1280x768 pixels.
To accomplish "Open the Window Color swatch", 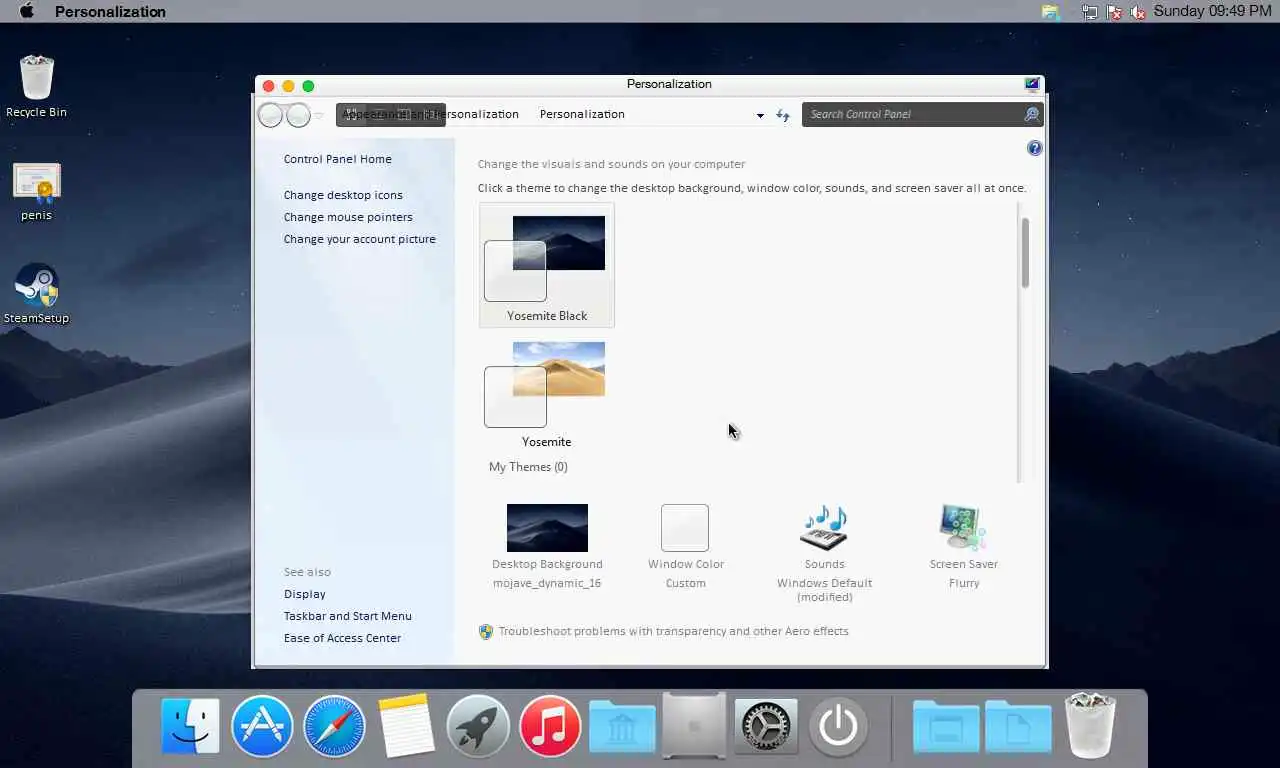I will coord(685,528).
